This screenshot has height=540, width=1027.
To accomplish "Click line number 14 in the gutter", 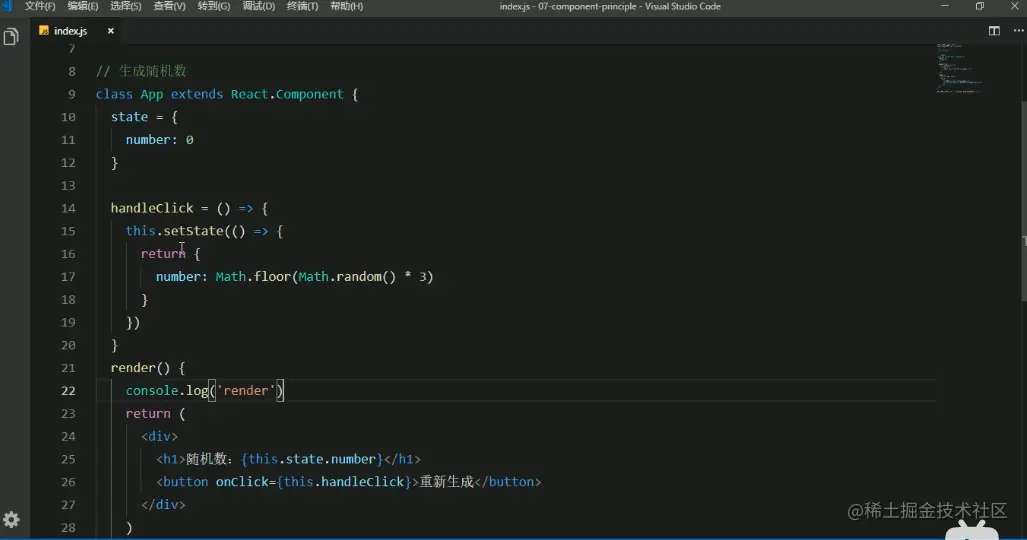I will 68,208.
